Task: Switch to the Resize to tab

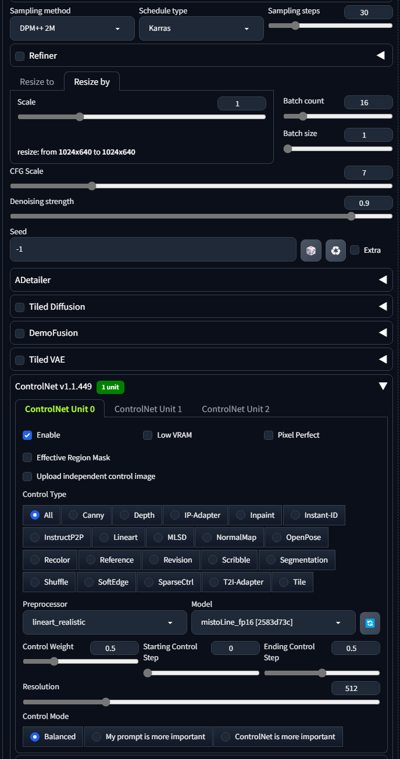Action: pos(37,82)
